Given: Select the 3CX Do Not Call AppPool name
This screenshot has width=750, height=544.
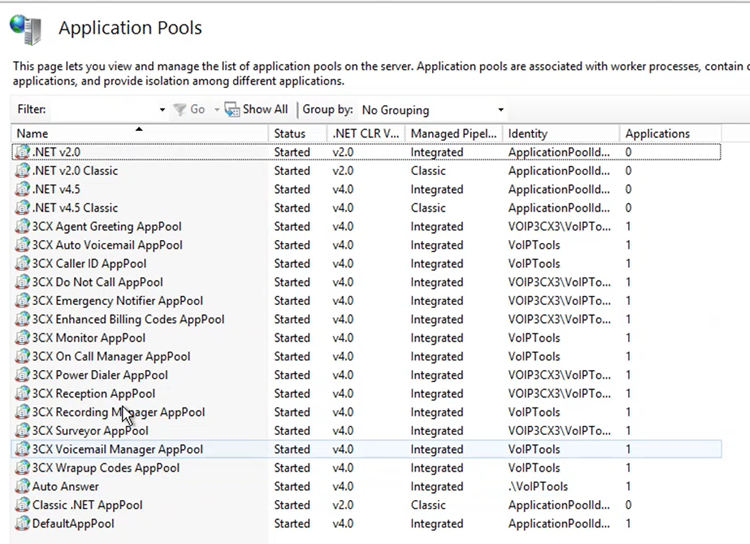Looking at the screenshot, I should pyautogui.click(x=98, y=282).
